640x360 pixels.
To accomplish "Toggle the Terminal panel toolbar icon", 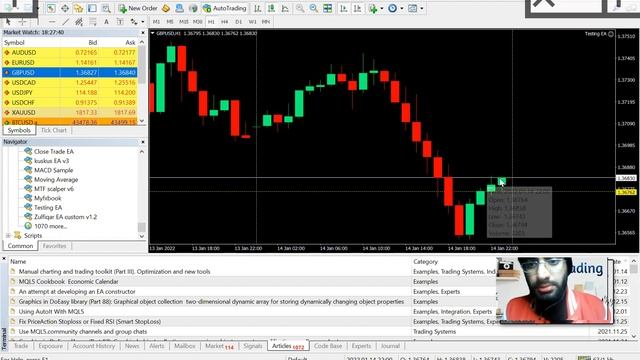I will [x=92, y=8].
